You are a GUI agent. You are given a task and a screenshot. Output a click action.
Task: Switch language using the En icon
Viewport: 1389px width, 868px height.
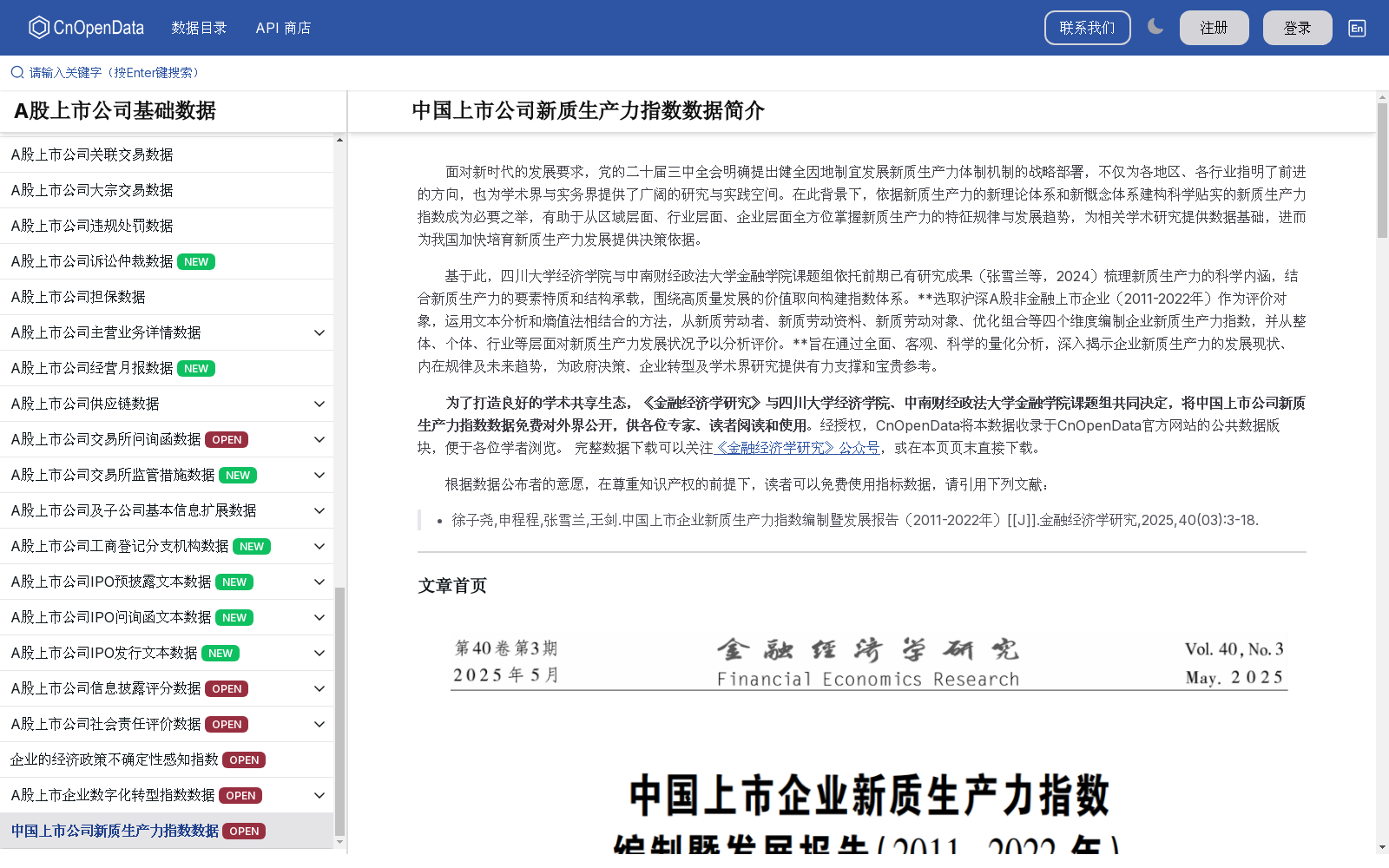pos(1356,28)
